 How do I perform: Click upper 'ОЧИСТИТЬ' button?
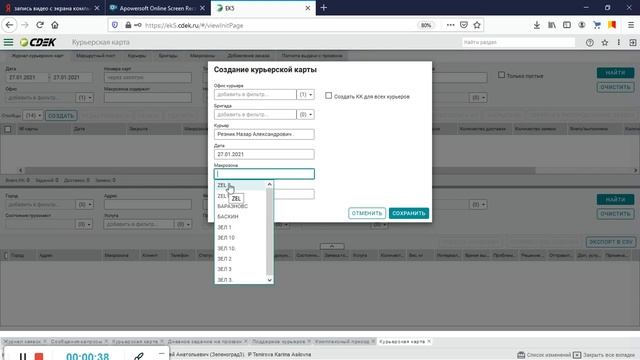[x=615, y=87]
